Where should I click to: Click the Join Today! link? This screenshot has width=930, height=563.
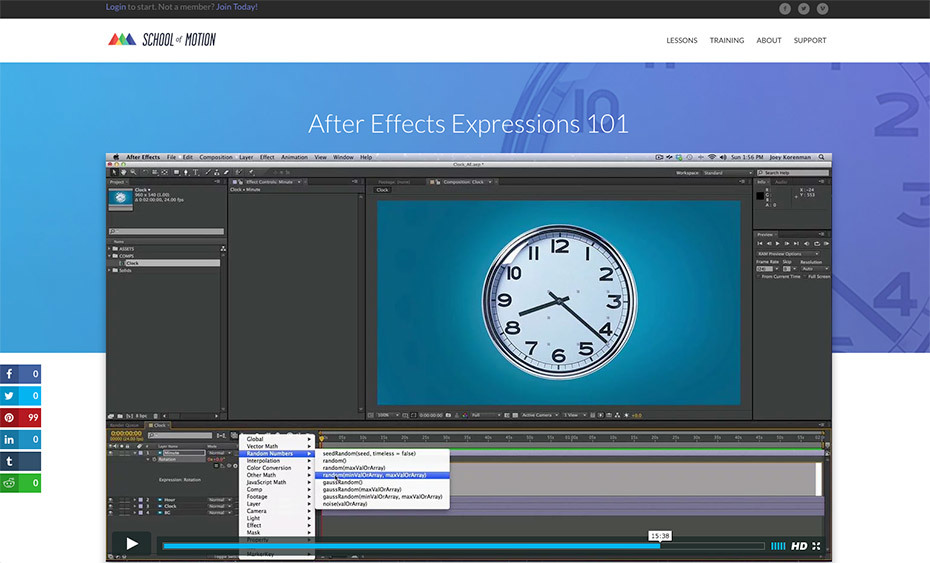tap(237, 7)
